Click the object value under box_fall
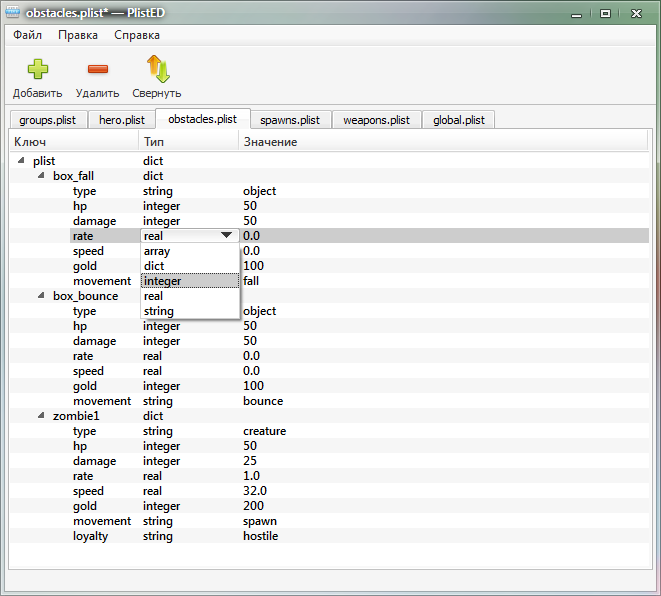Image resolution: width=661 pixels, height=596 pixels. click(x=259, y=191)
